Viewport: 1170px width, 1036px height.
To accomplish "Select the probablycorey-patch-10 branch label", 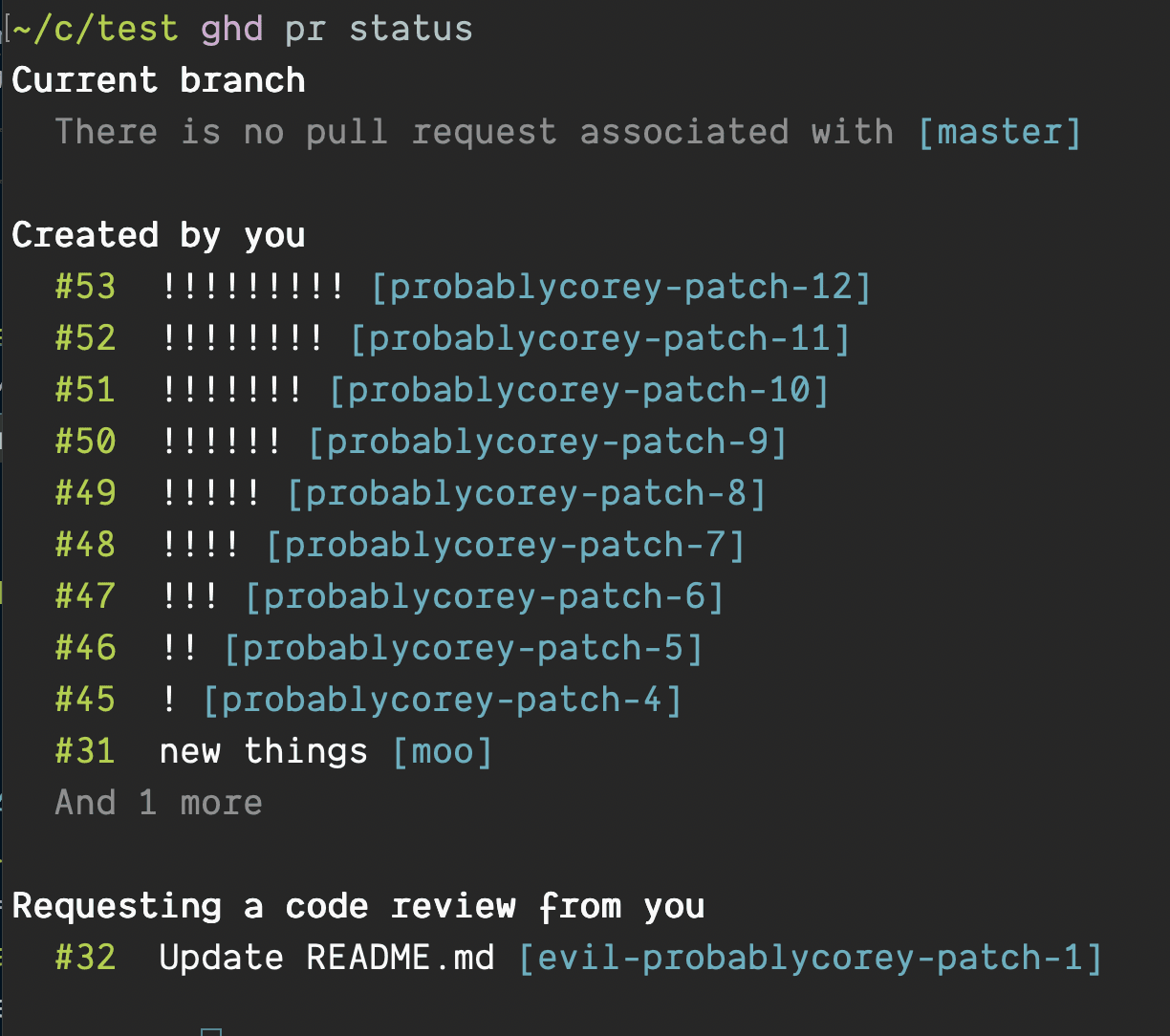I will pyautogui.click(x=578, y=390).
